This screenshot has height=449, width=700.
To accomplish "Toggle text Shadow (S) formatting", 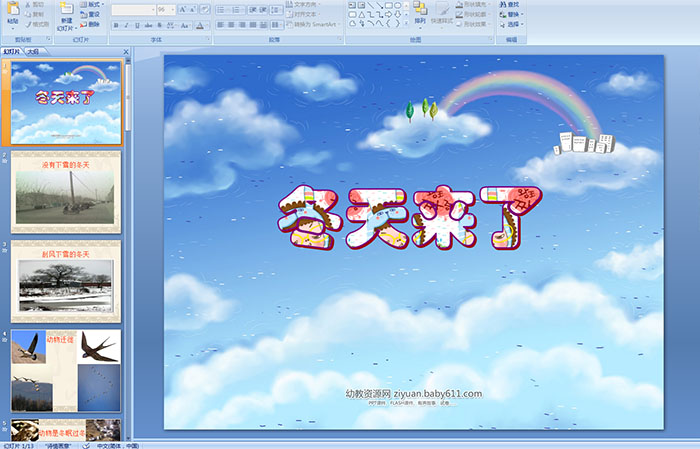I will click(x=159, y=25).
